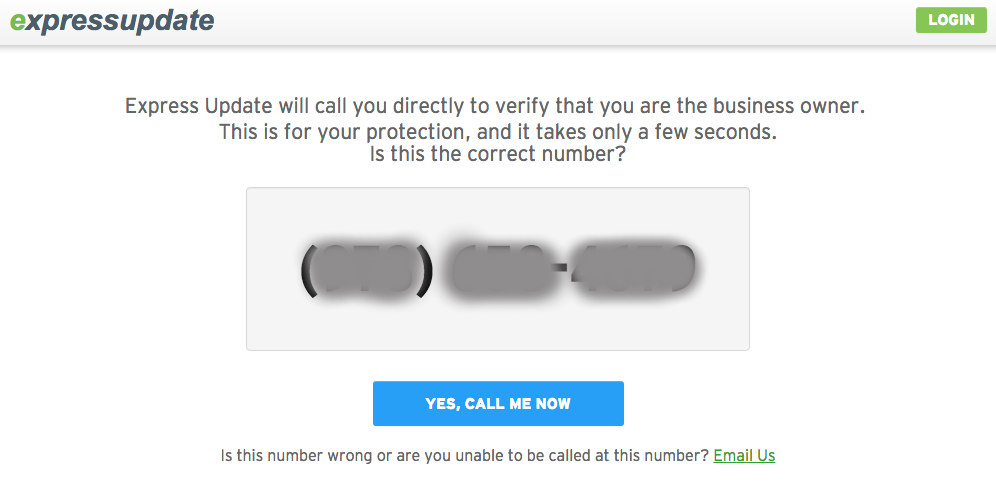The width and height of the screenshot is (996, 498).
Task: Click inside the phone number box
Action: (x=498, y=269)
